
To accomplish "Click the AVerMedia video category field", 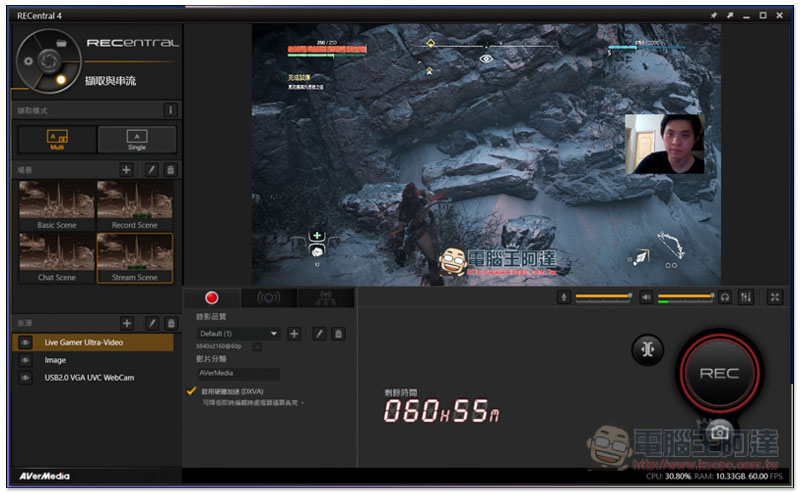I will tap(238, 374).
